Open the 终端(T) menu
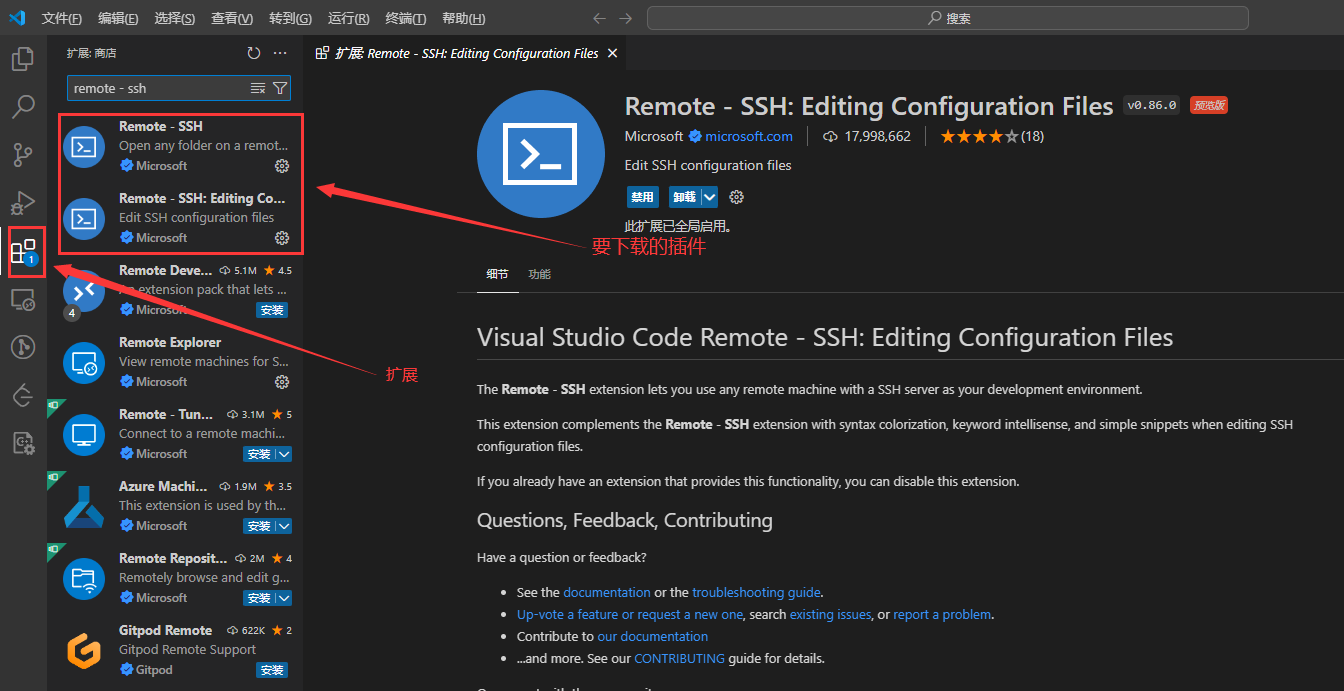This screenshot has height=691, width=1344. coord(405,19)
